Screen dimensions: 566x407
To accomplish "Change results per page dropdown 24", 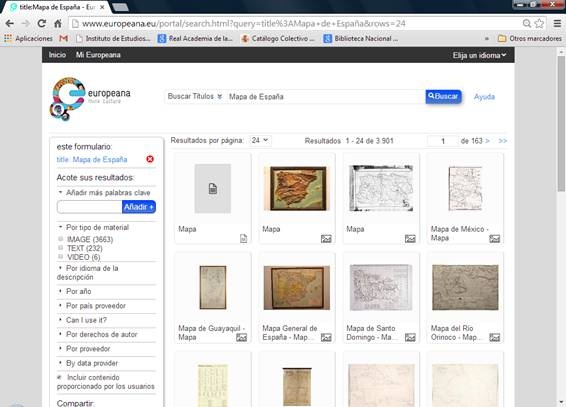I will (x=260, y=140).
